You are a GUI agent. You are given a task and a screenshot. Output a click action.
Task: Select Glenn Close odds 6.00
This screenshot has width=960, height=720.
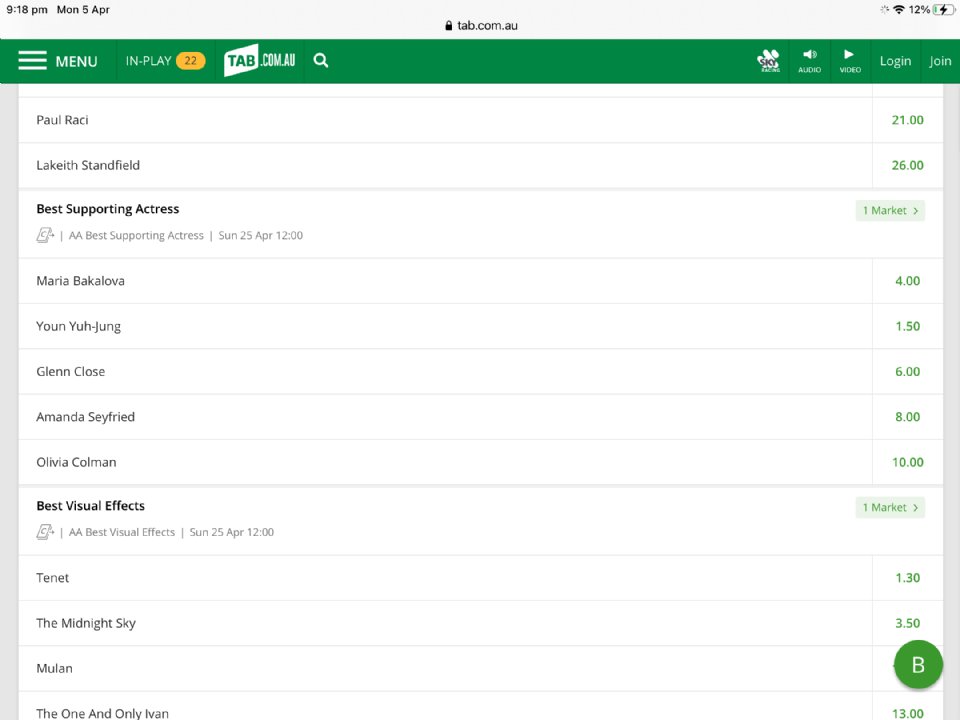(x=907, y=372)
